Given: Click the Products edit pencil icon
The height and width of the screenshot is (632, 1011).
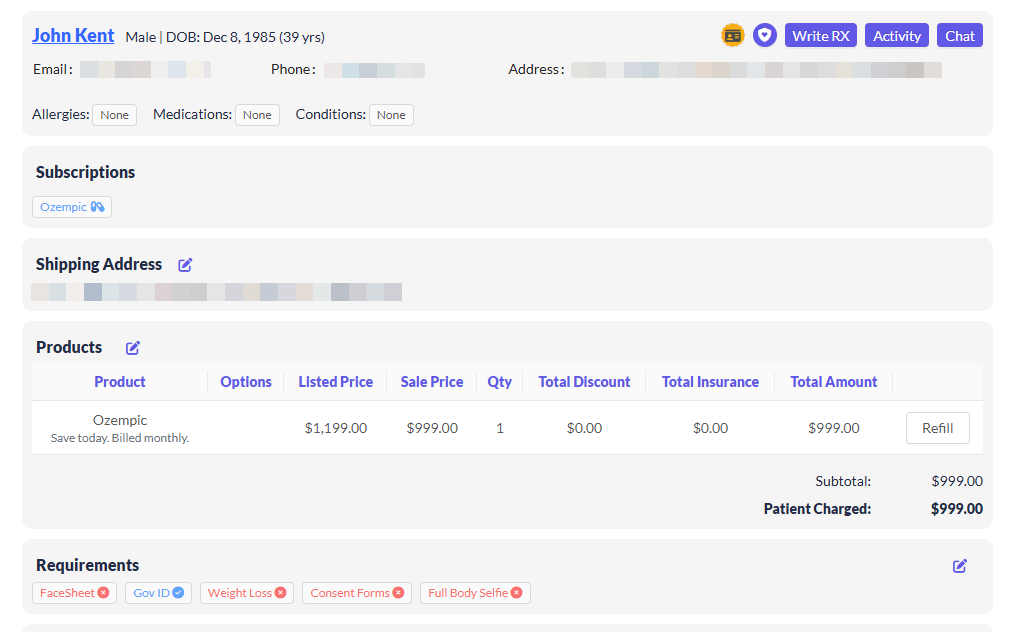Looking at the screenshot, I should click(x=133, y=348).
